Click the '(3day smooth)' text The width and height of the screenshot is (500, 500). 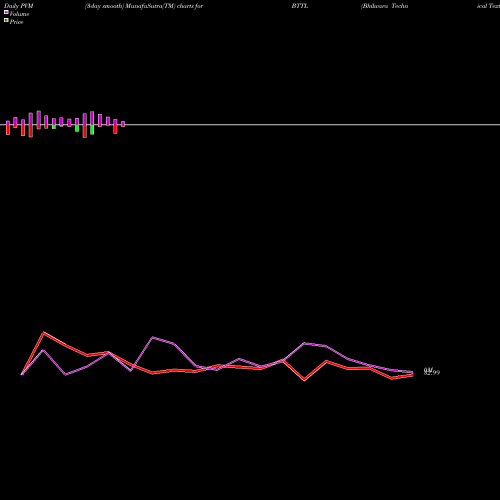(x=104, y=6)
